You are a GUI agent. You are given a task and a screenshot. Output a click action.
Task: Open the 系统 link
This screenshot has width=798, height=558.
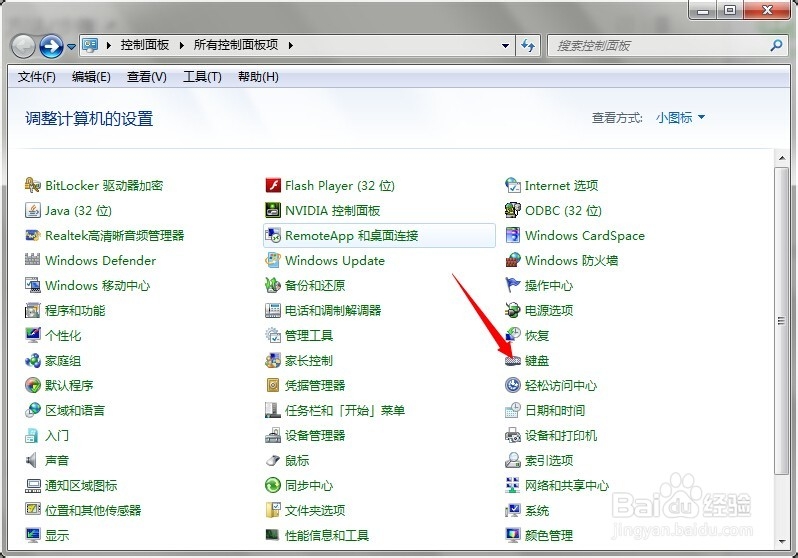[x=537, y=510]
